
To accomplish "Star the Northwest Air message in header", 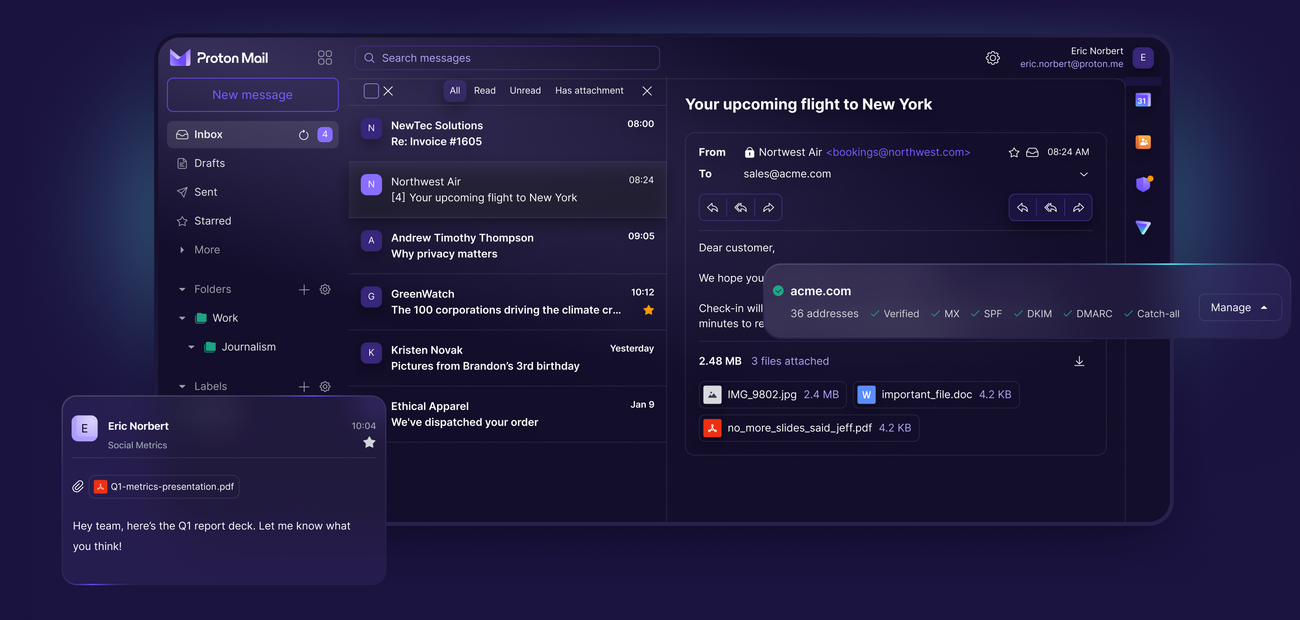I will tap(1014, 153).
